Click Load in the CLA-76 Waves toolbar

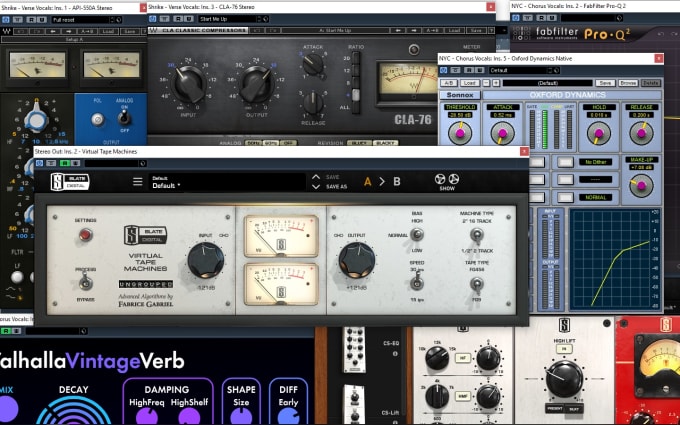pos(454,30)
